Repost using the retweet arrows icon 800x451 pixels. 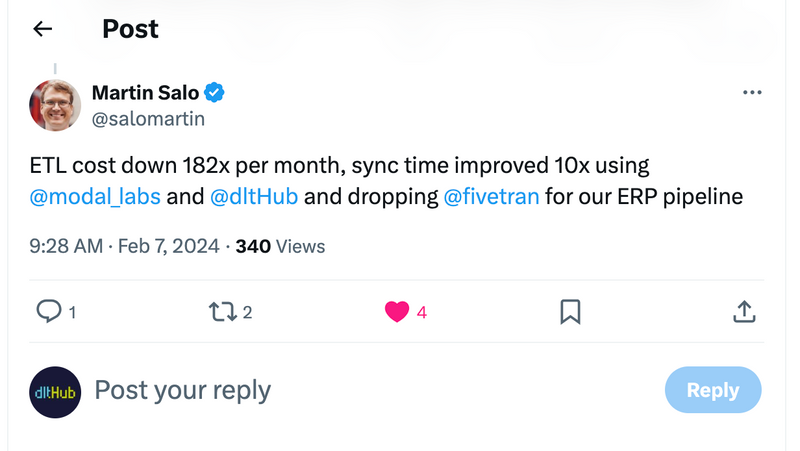pyautogui.click(x=222, y=312)
